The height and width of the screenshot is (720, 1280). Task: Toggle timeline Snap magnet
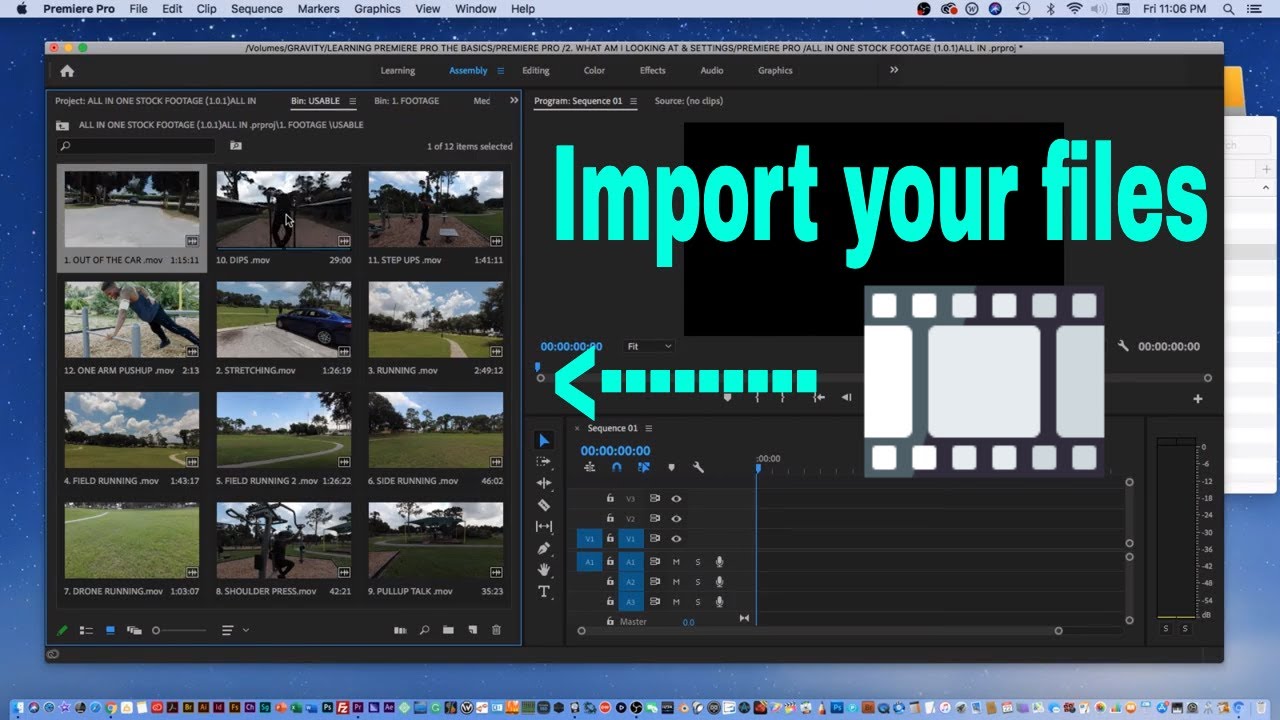tap(617, 467)
